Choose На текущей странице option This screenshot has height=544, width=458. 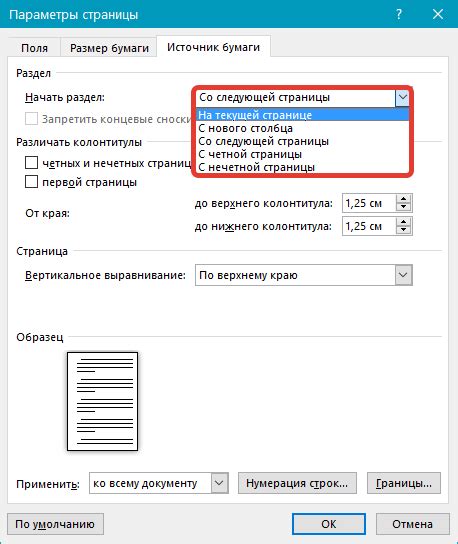(303, 115)
